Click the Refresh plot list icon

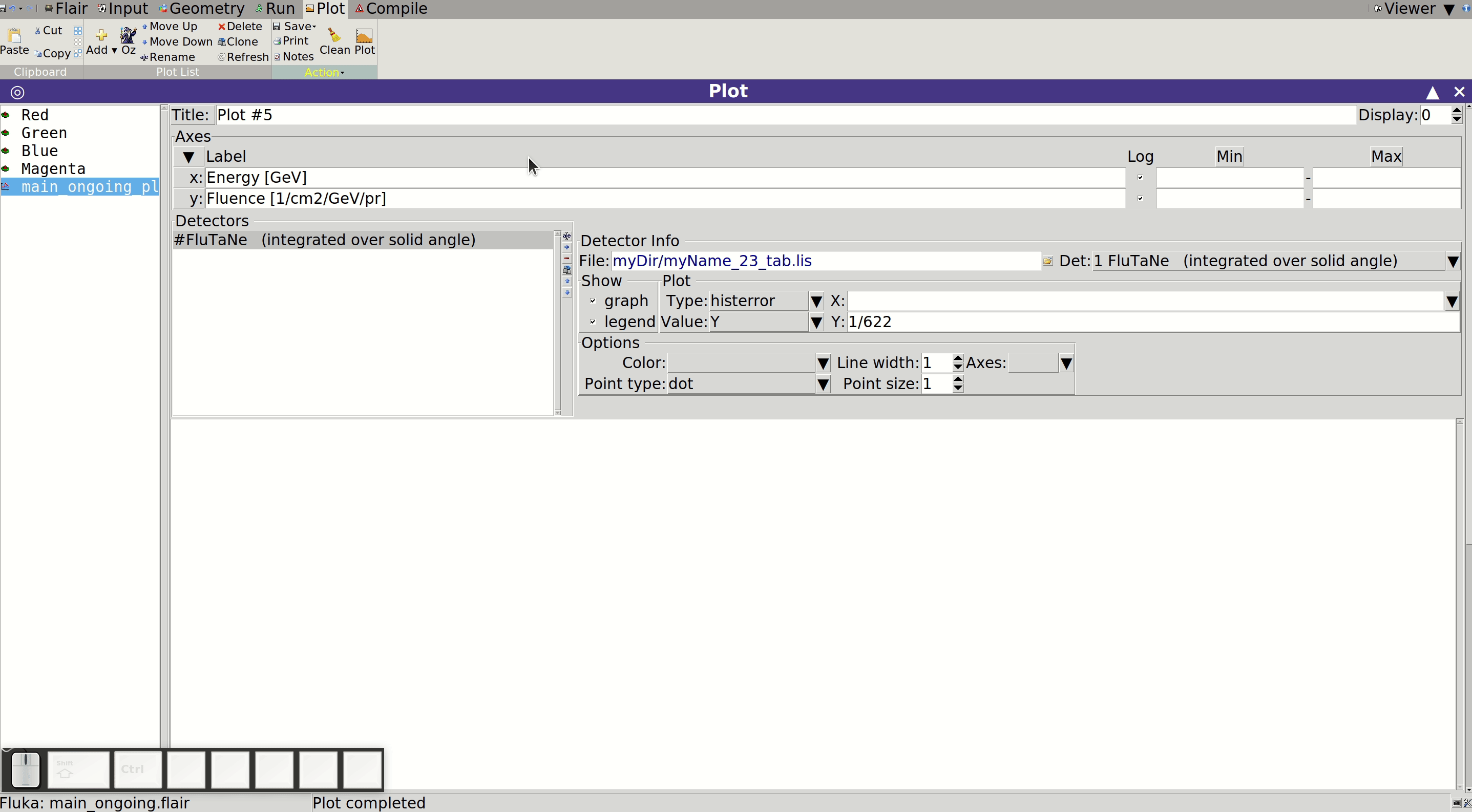point(221,57)
